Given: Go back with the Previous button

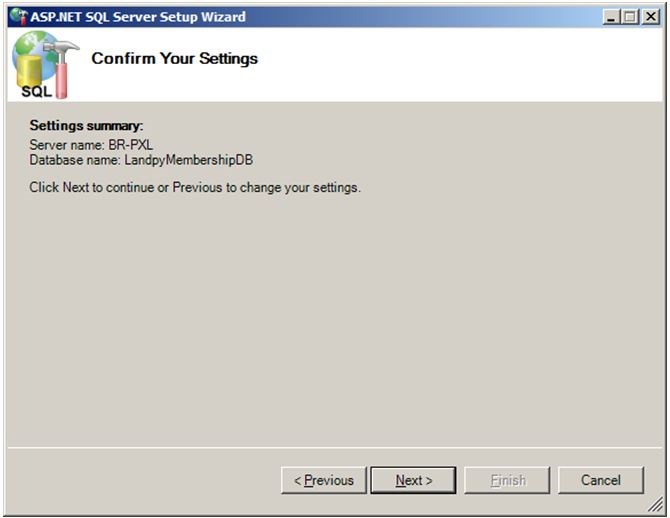Looking at the screenshot, I should [x=324, y=480].
